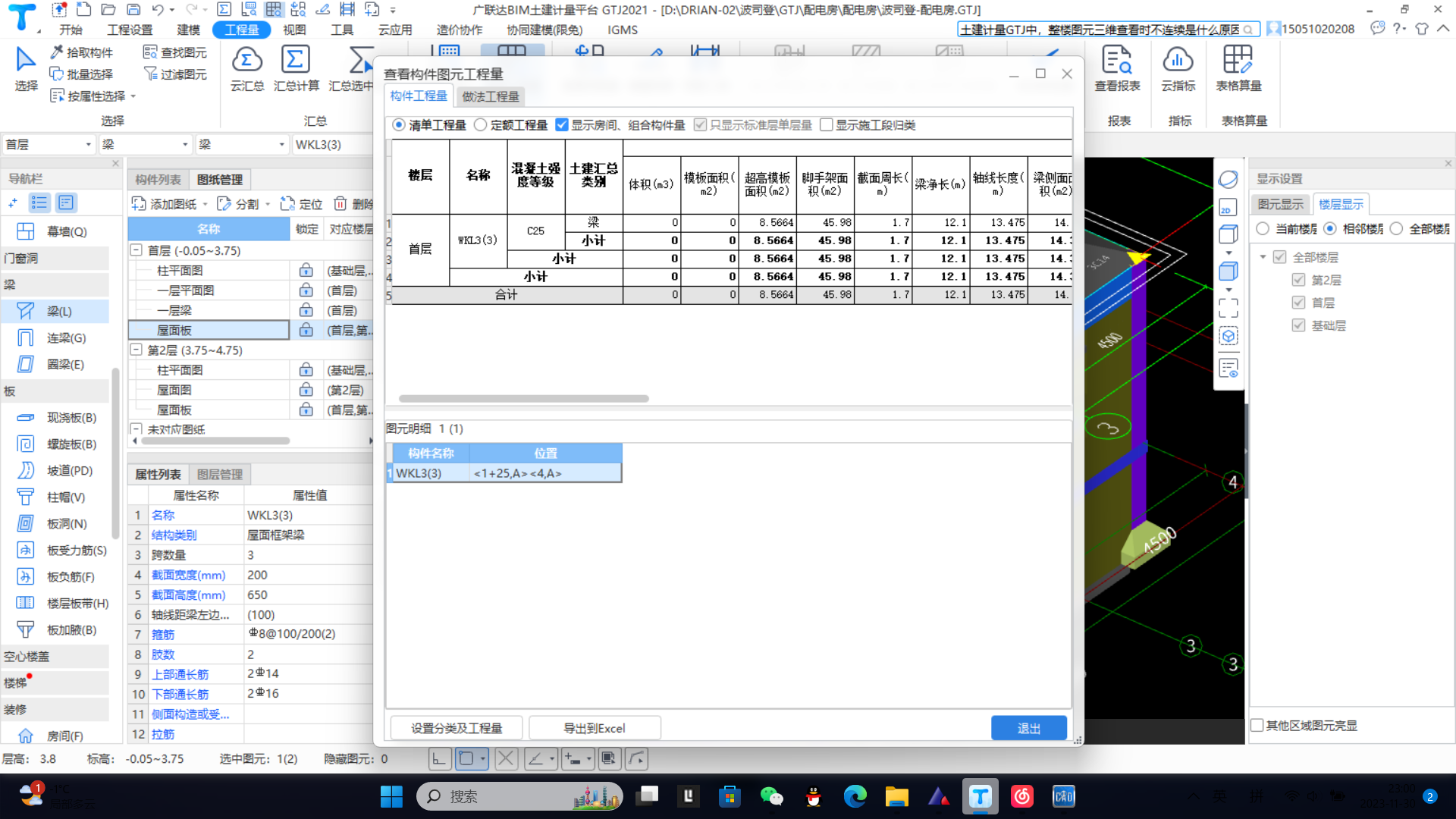Image resolution: width=1456 pixels, height=819 pixels.
Task: Click the Windows Start button
Action: coord(391,796)
